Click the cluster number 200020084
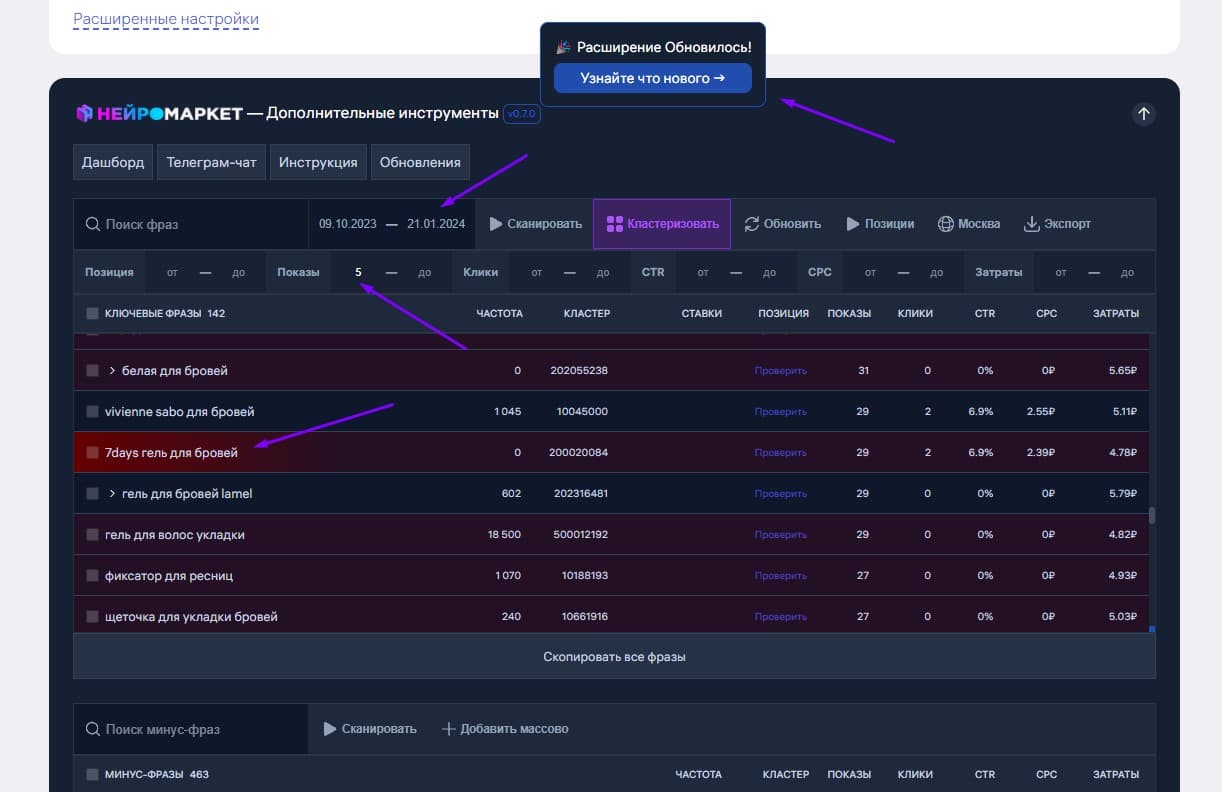Viewport: 1222px width, 792px height. click(579, 453)
